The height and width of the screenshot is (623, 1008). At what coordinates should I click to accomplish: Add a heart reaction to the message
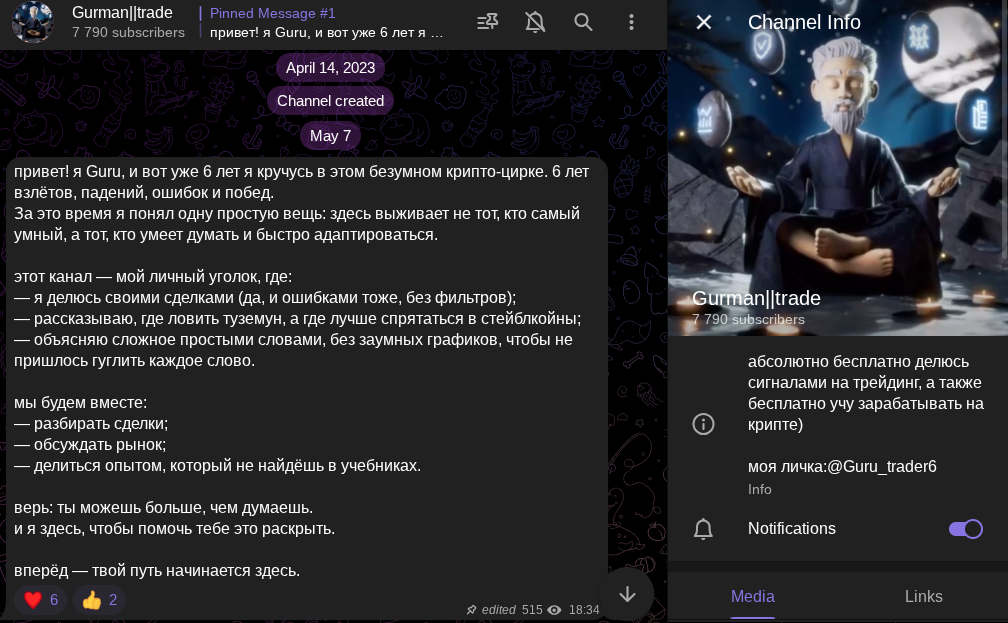[40, 600]
